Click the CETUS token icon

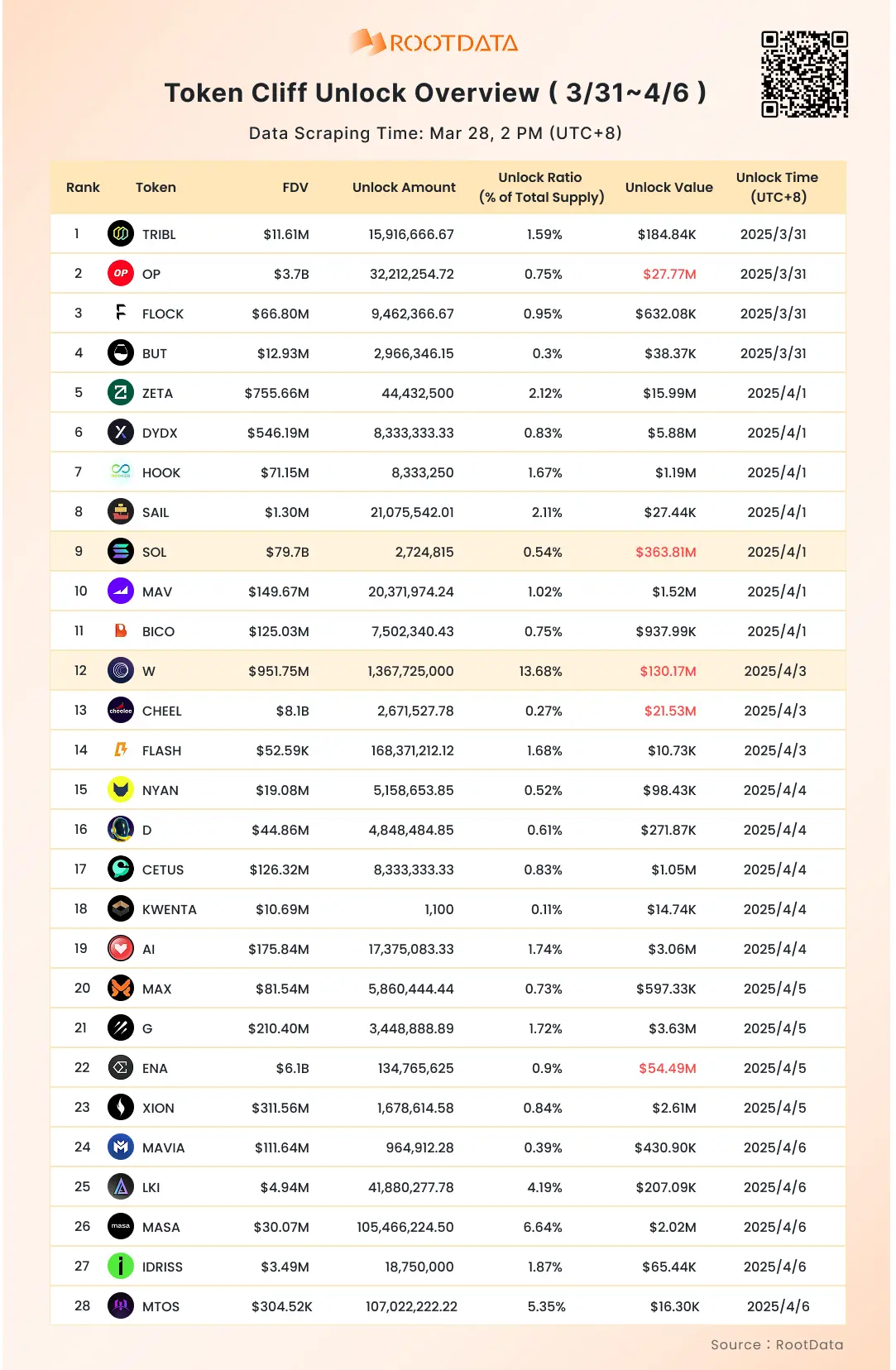click(121, 869)
